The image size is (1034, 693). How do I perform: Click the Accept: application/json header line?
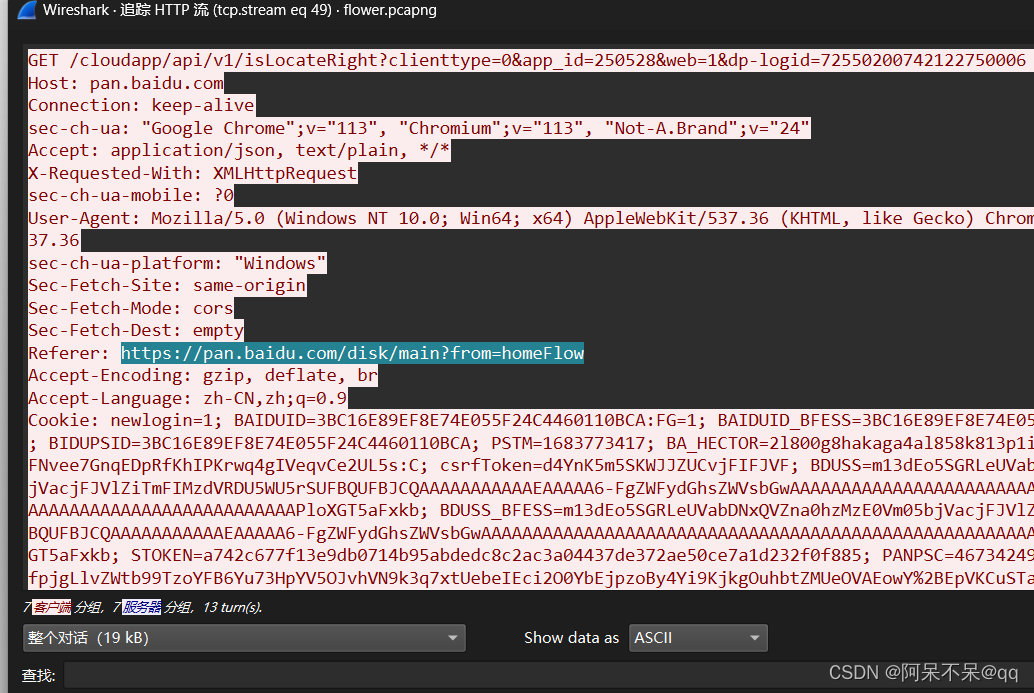239,150
